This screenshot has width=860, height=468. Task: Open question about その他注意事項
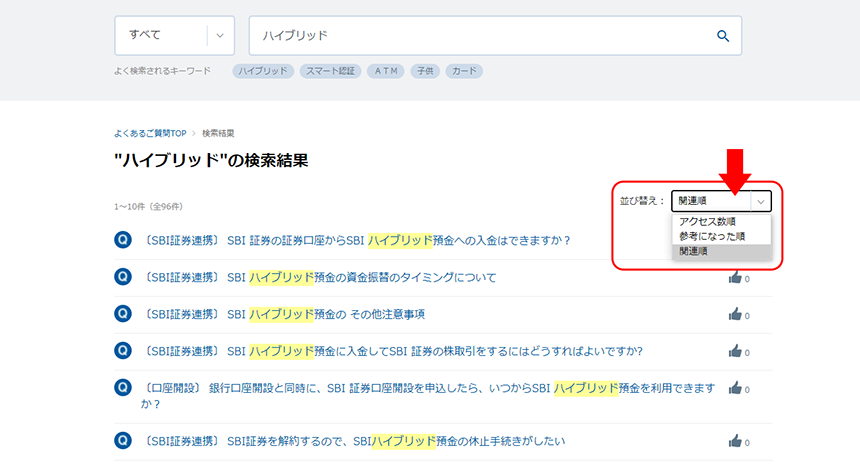click(x=283, y=314)
